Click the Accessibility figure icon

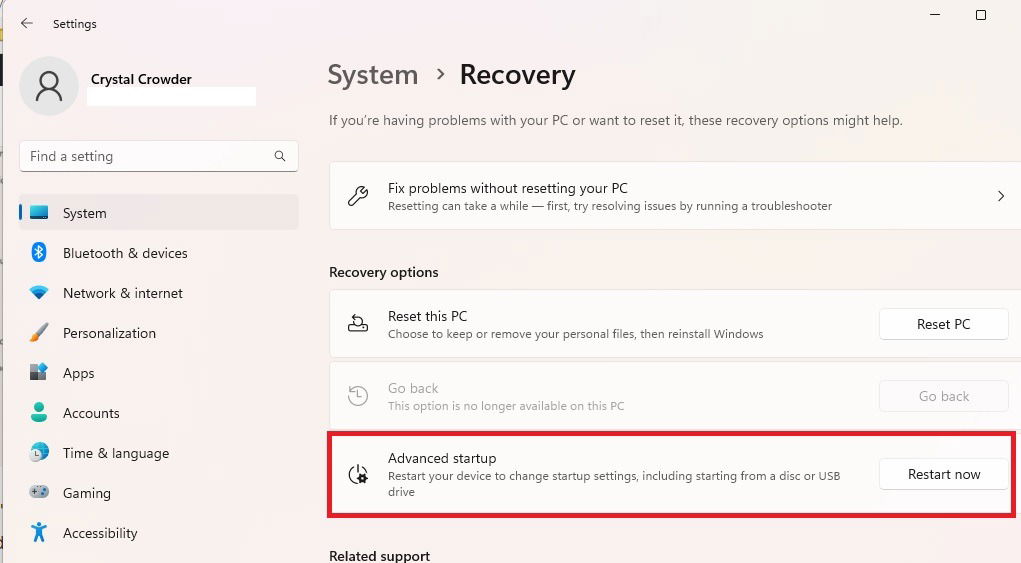39,532
